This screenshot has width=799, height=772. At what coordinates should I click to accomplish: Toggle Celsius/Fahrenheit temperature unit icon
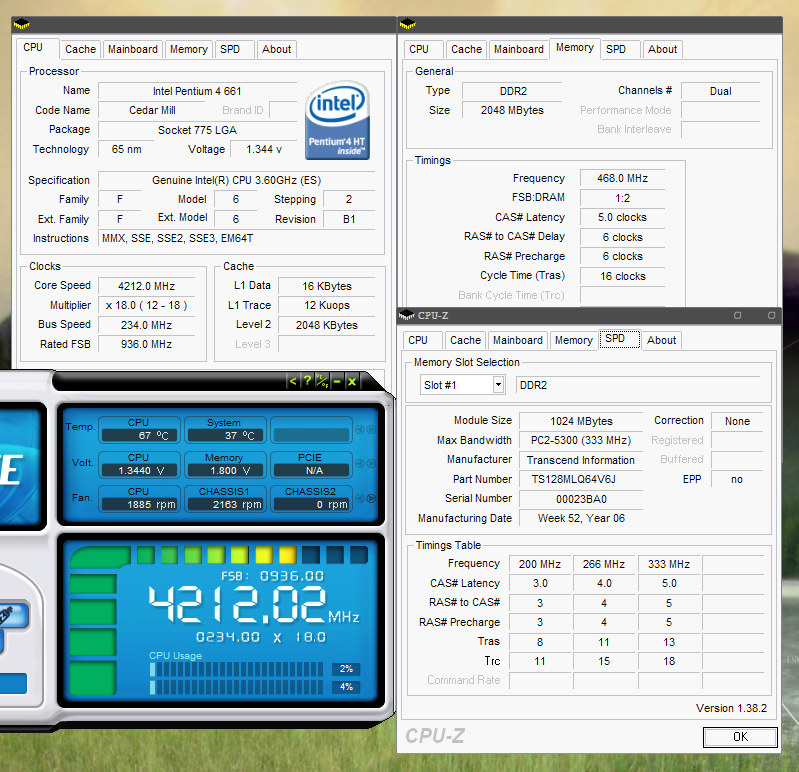[x=322, y=381]
